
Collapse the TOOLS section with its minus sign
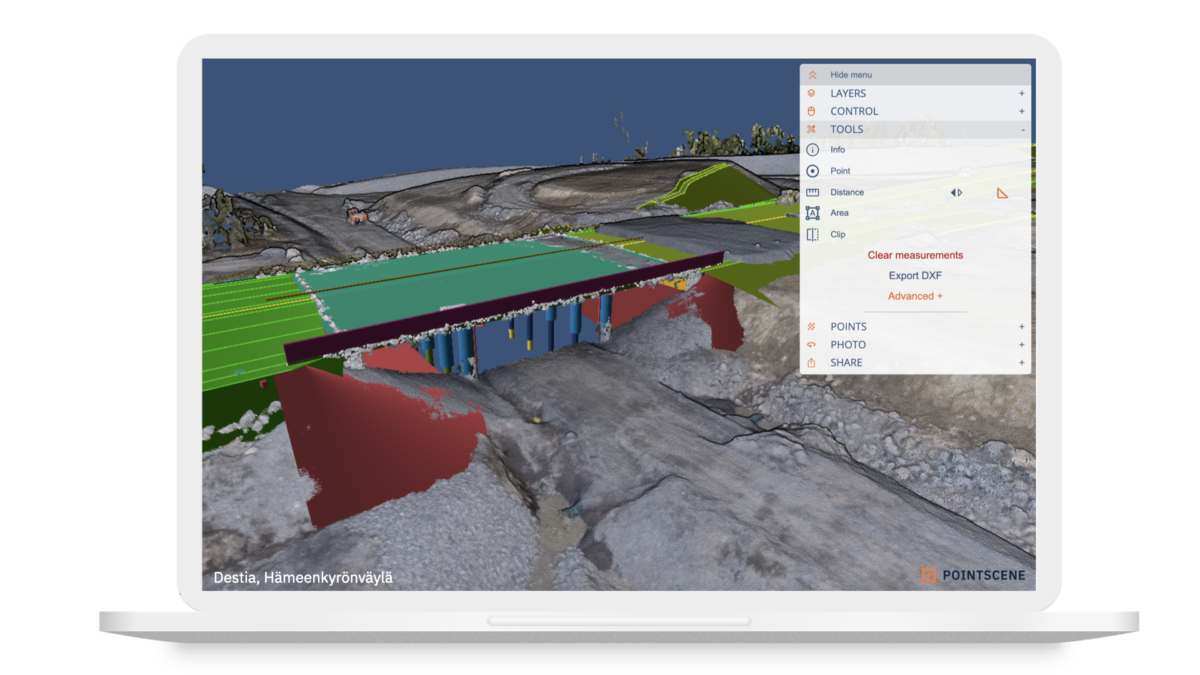tap(1022, 130)
